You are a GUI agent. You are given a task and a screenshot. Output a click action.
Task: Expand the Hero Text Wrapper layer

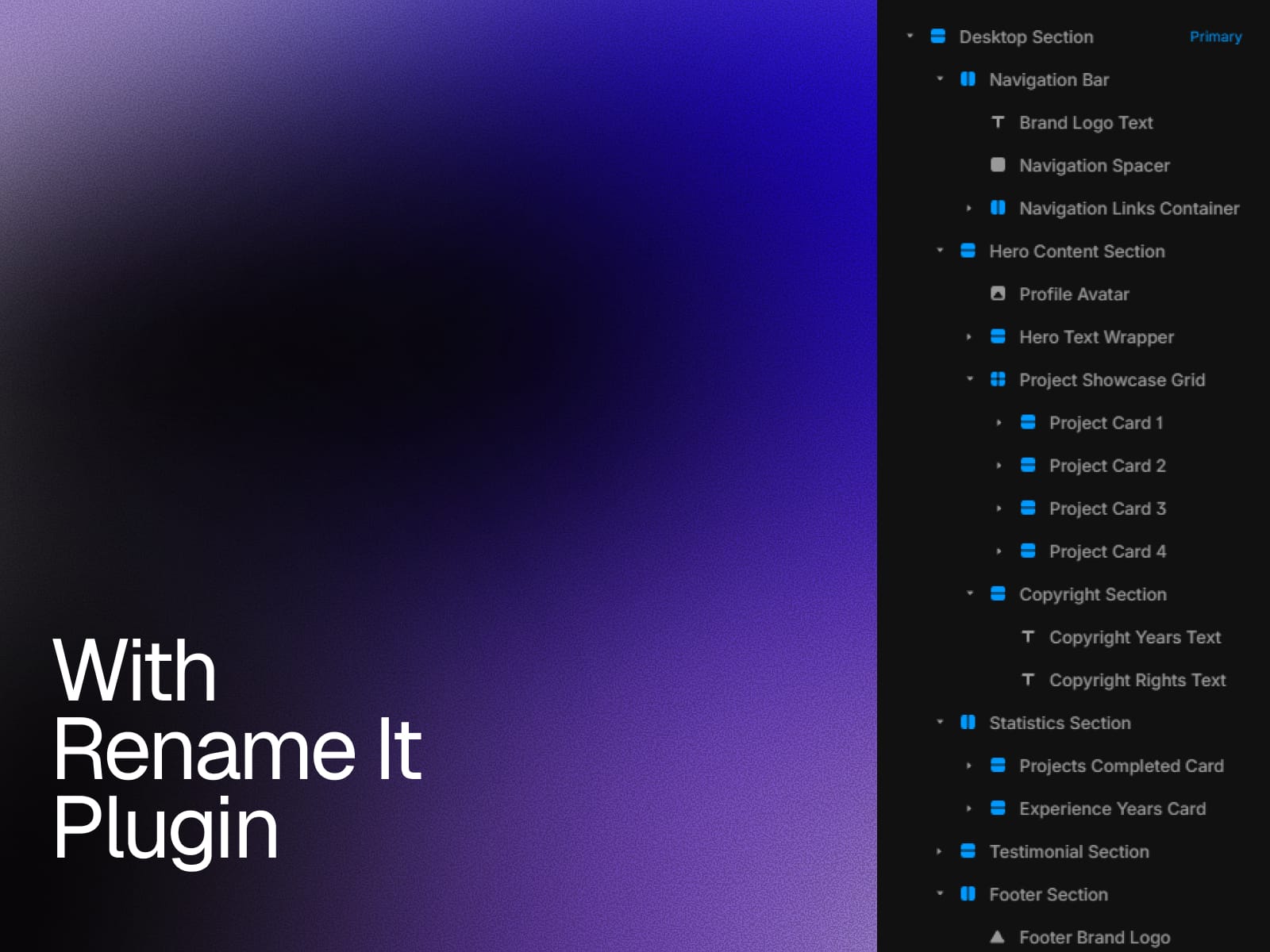[969, 336]
